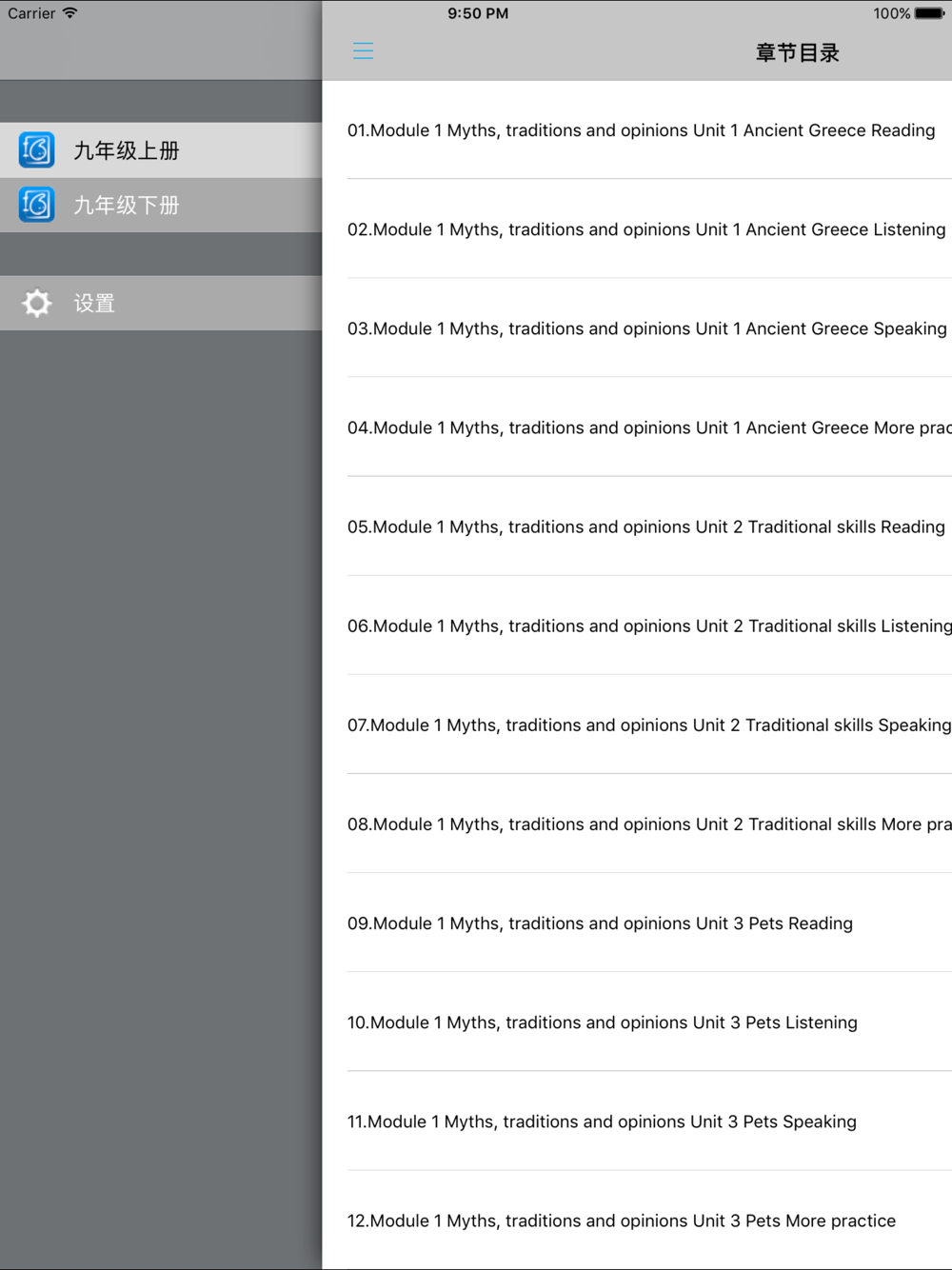Select 九年级上册 in the sidebar
Viewport: 952px width, 1270px height.
coord(161,150)
